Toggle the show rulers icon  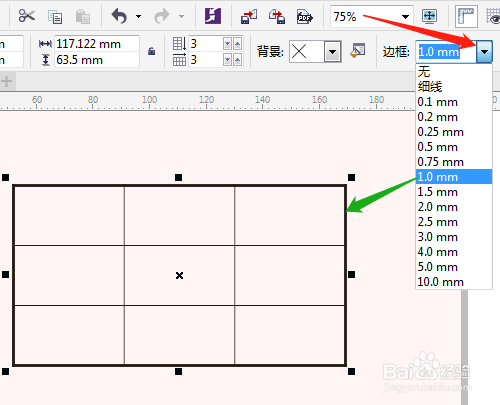click(x=466, y=16)
